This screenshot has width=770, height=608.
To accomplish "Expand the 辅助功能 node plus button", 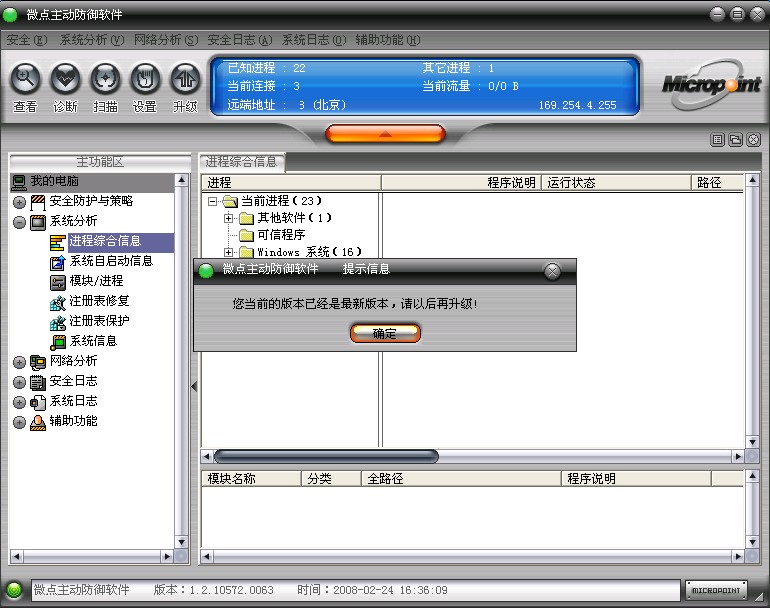I will [x=19, y=422].
